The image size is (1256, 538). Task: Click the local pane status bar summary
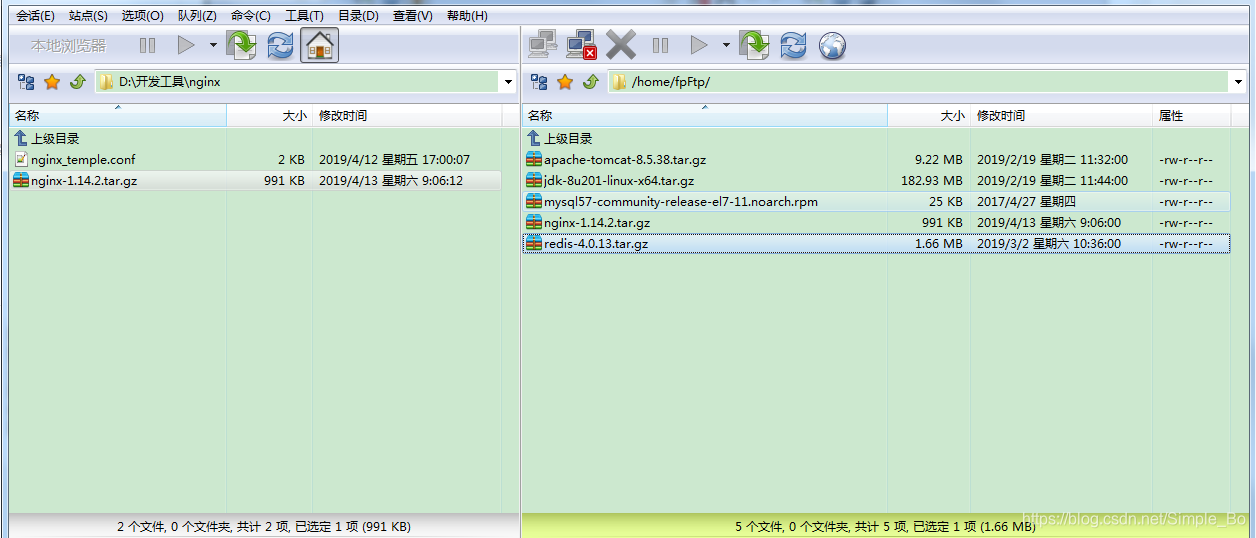[x=264, y=526]
